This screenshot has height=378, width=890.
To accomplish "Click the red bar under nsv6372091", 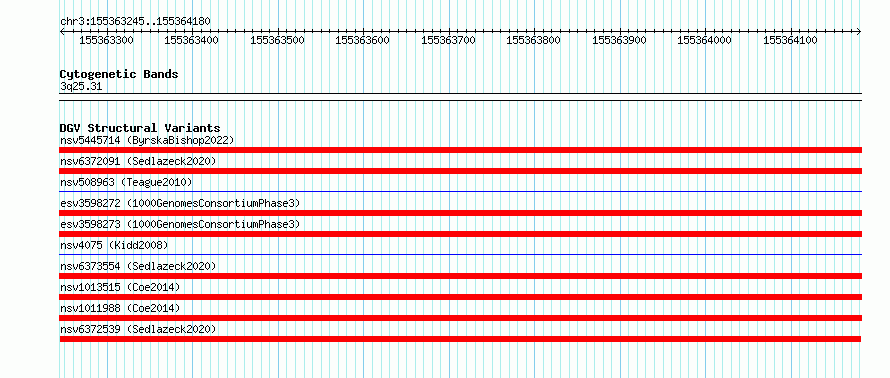I will pos(460,171).
